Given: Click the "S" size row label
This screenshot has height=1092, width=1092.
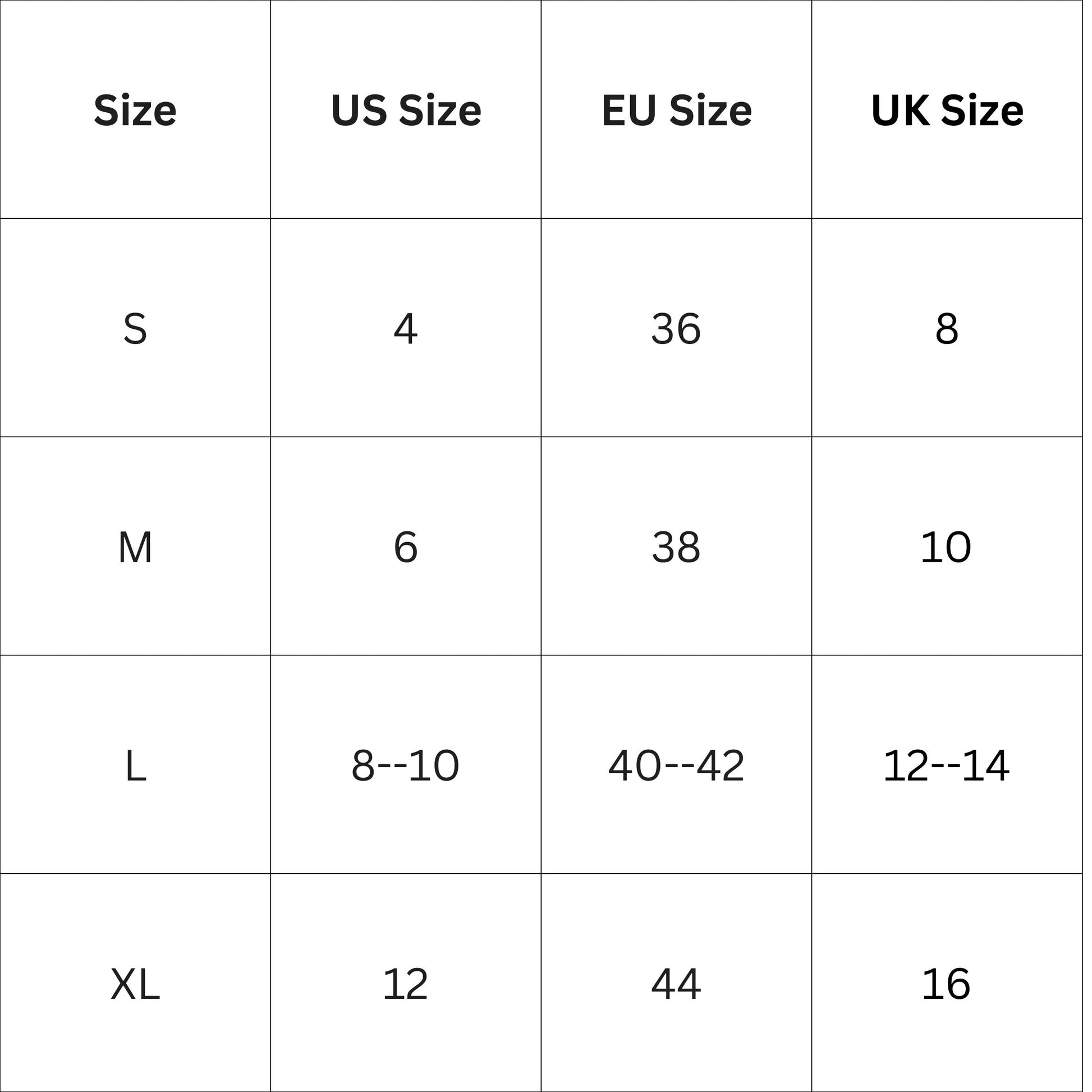Looking at the screenshot, I should (x=135, y=329).
